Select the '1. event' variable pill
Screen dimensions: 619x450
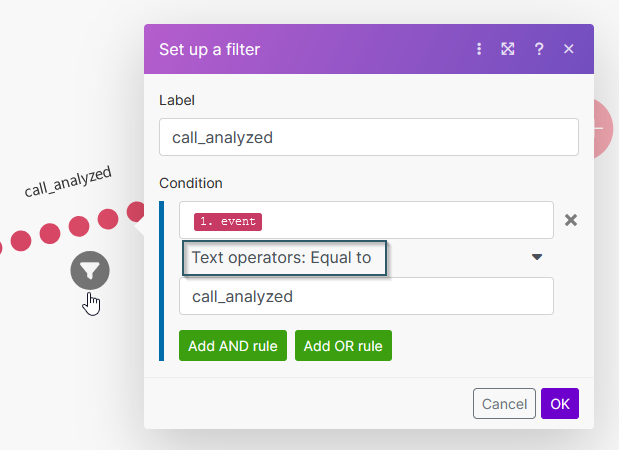[228, 221]
